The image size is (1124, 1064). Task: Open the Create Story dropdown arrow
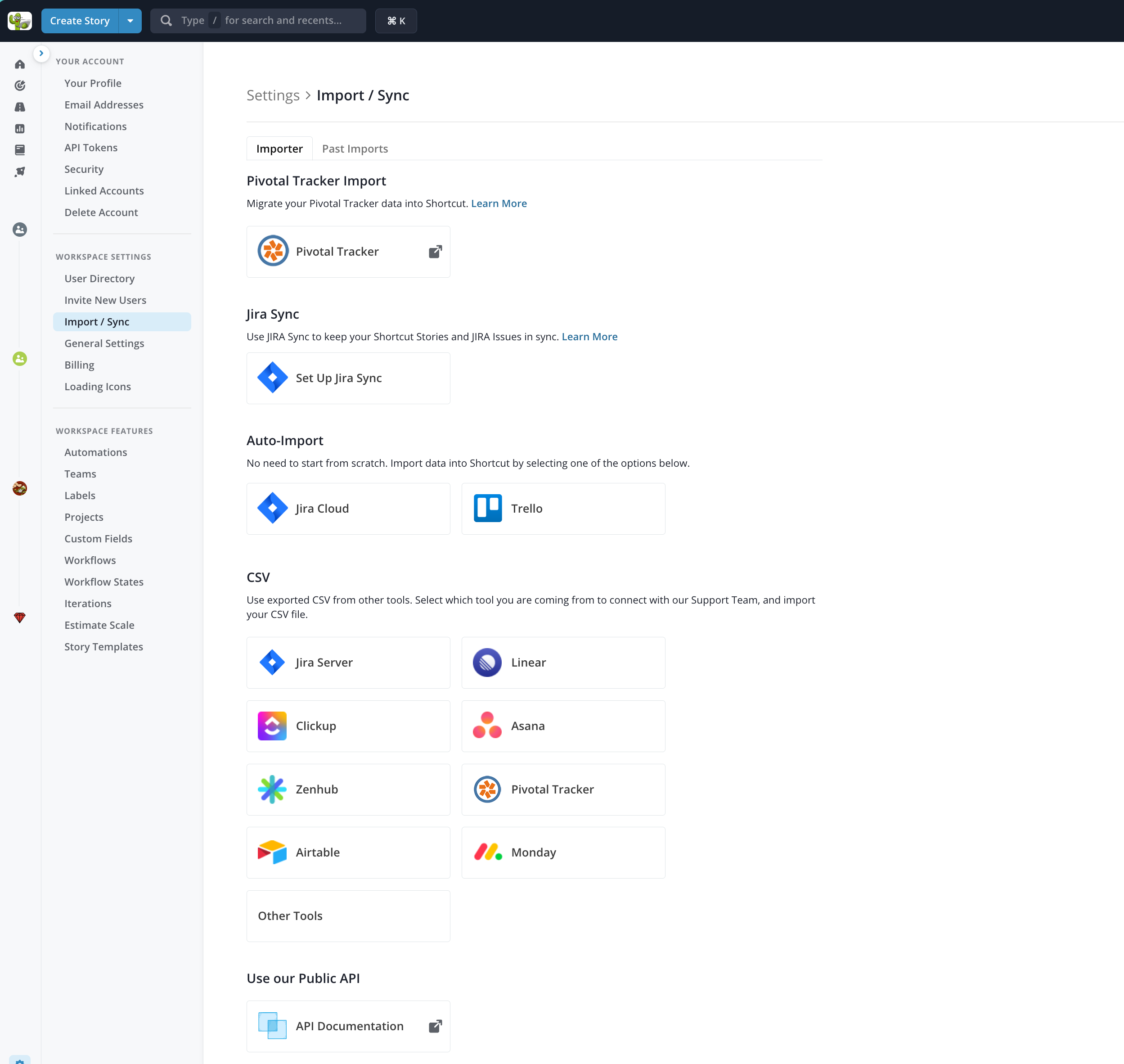pyautogui.click(x=130, y=20)
